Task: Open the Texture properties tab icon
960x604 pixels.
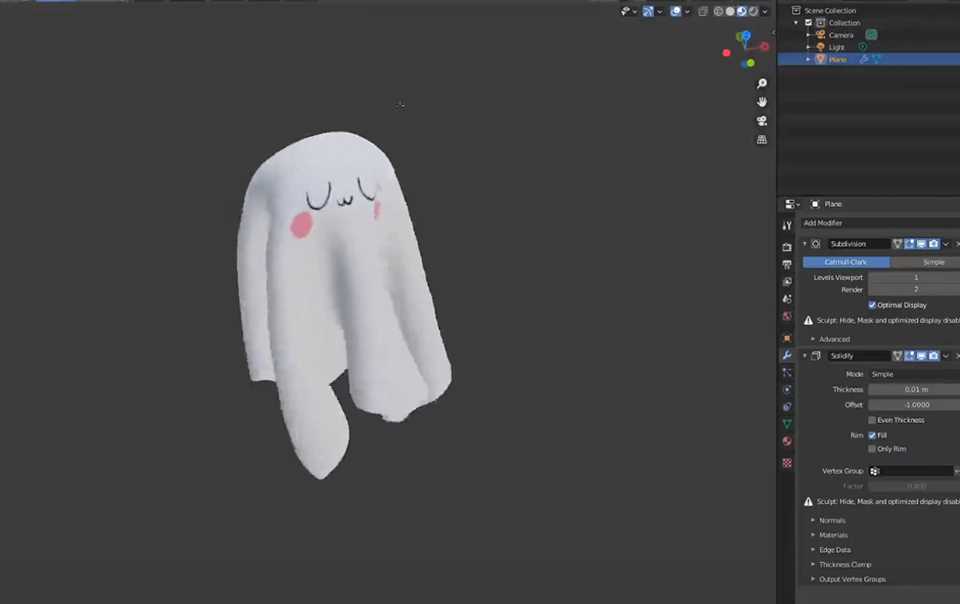Action: click(x=787, y=463)
